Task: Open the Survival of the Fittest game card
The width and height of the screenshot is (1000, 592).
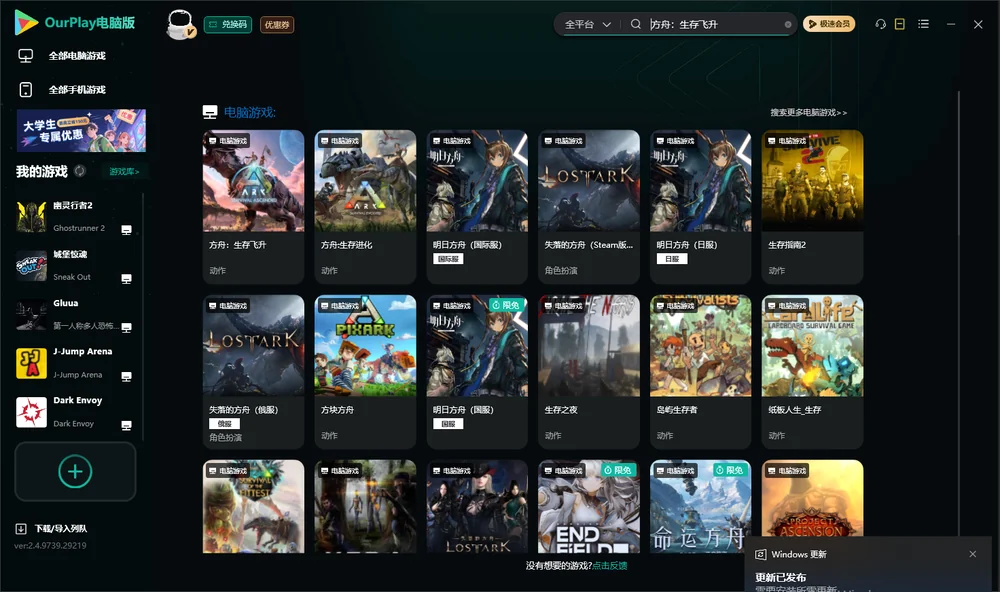Action: pyautogui.click(x=253, y=507)
